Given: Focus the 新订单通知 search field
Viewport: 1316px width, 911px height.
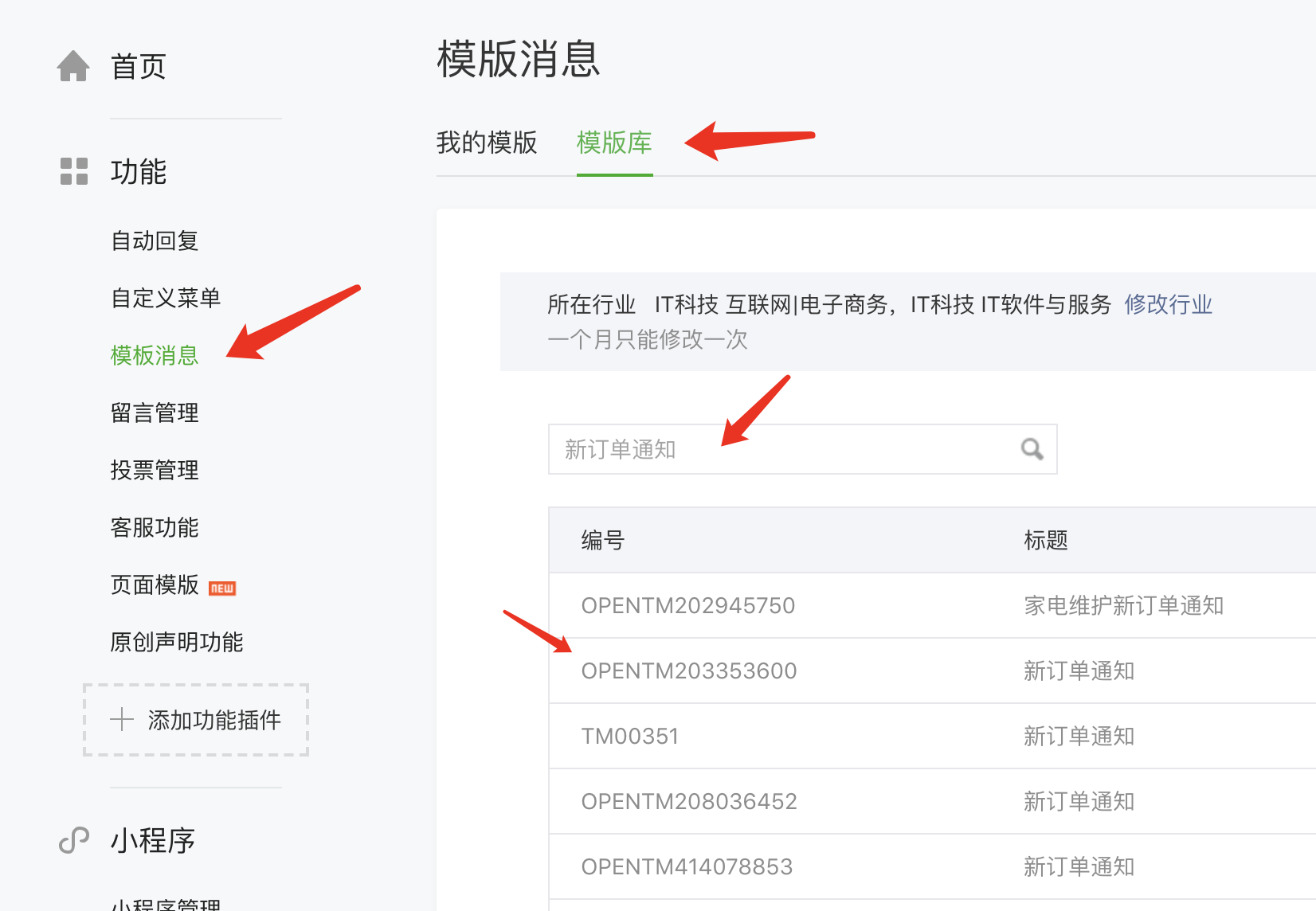Looking at the screenshot, I should [802, 449].
